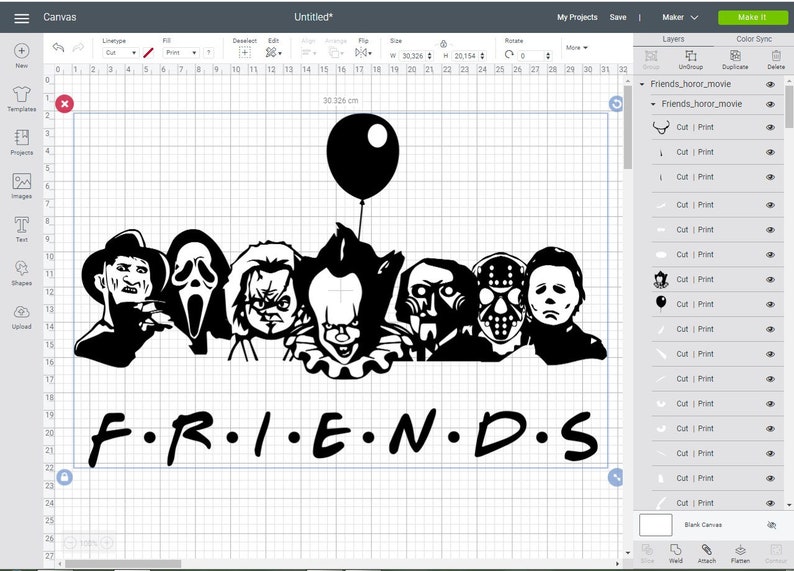Toggle visibility of the third Cut | Print layer
794x571 pixels.
coord(770,177)
